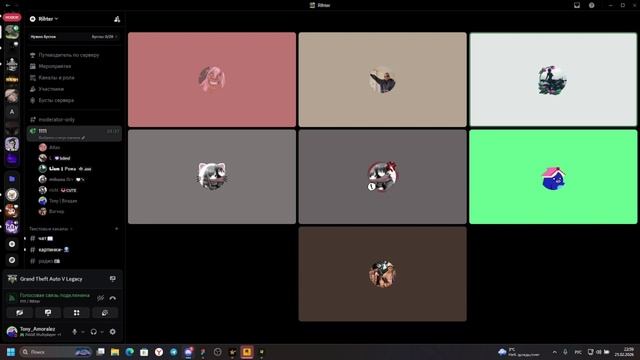Open the help icon in title bar

(x=591, y=5)
